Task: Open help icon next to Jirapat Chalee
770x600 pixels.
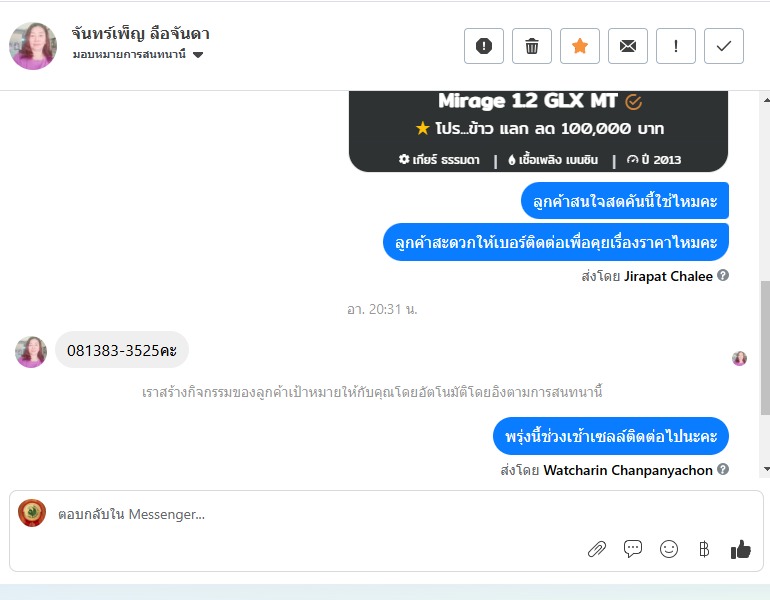Action: tap(723, 275)
